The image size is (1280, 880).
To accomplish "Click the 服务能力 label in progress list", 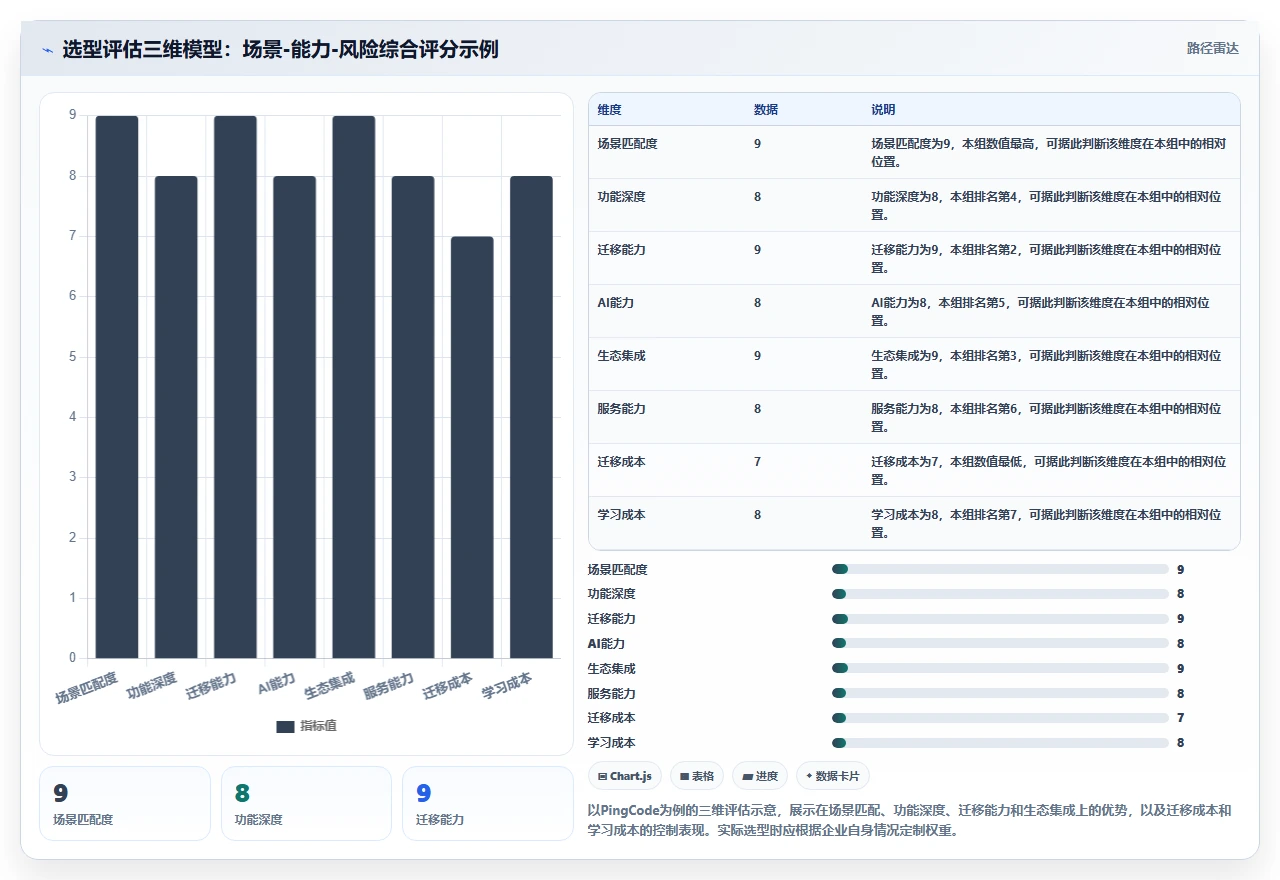I will tap(612, 693).
